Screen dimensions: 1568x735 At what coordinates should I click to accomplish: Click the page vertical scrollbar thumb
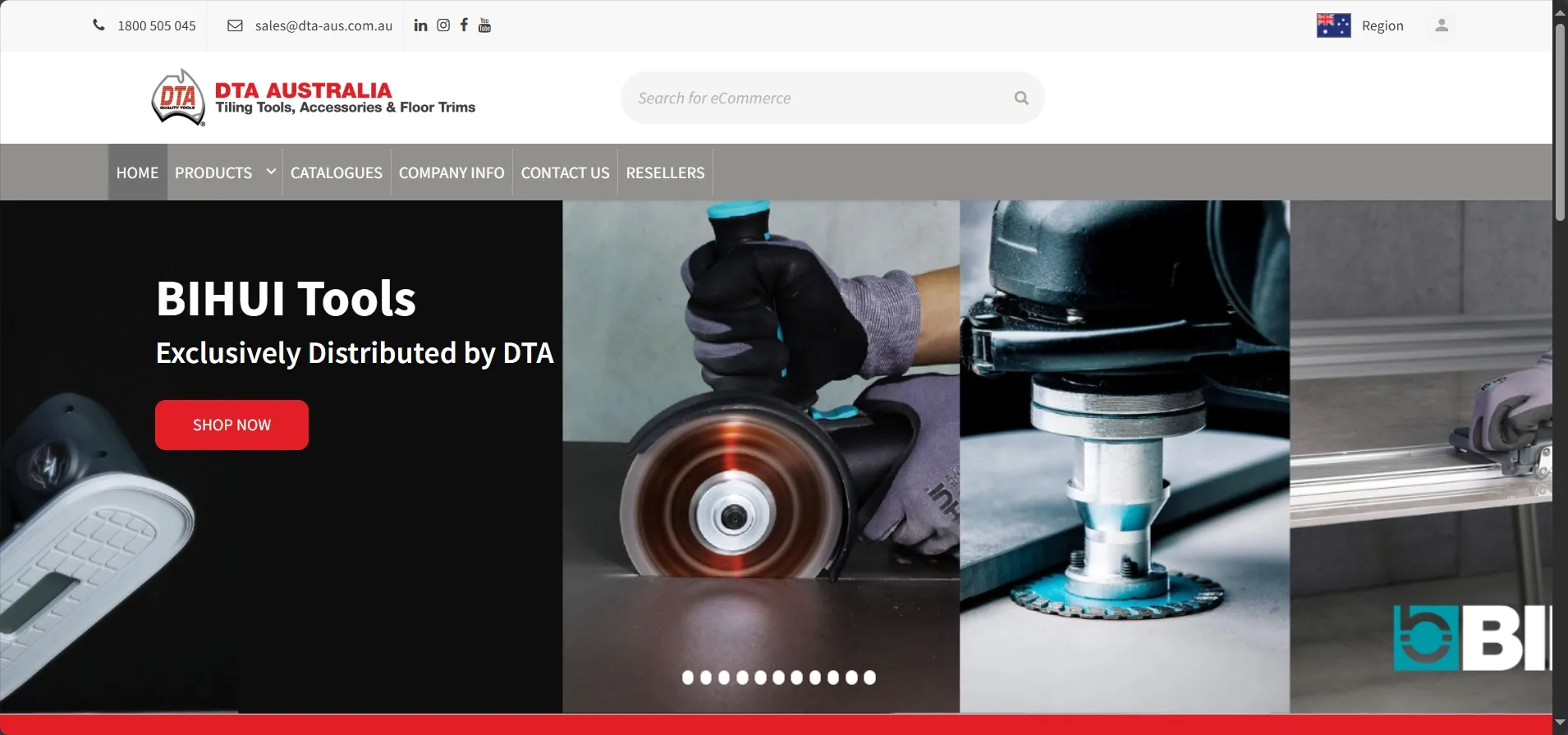[x=1560, y=122]
